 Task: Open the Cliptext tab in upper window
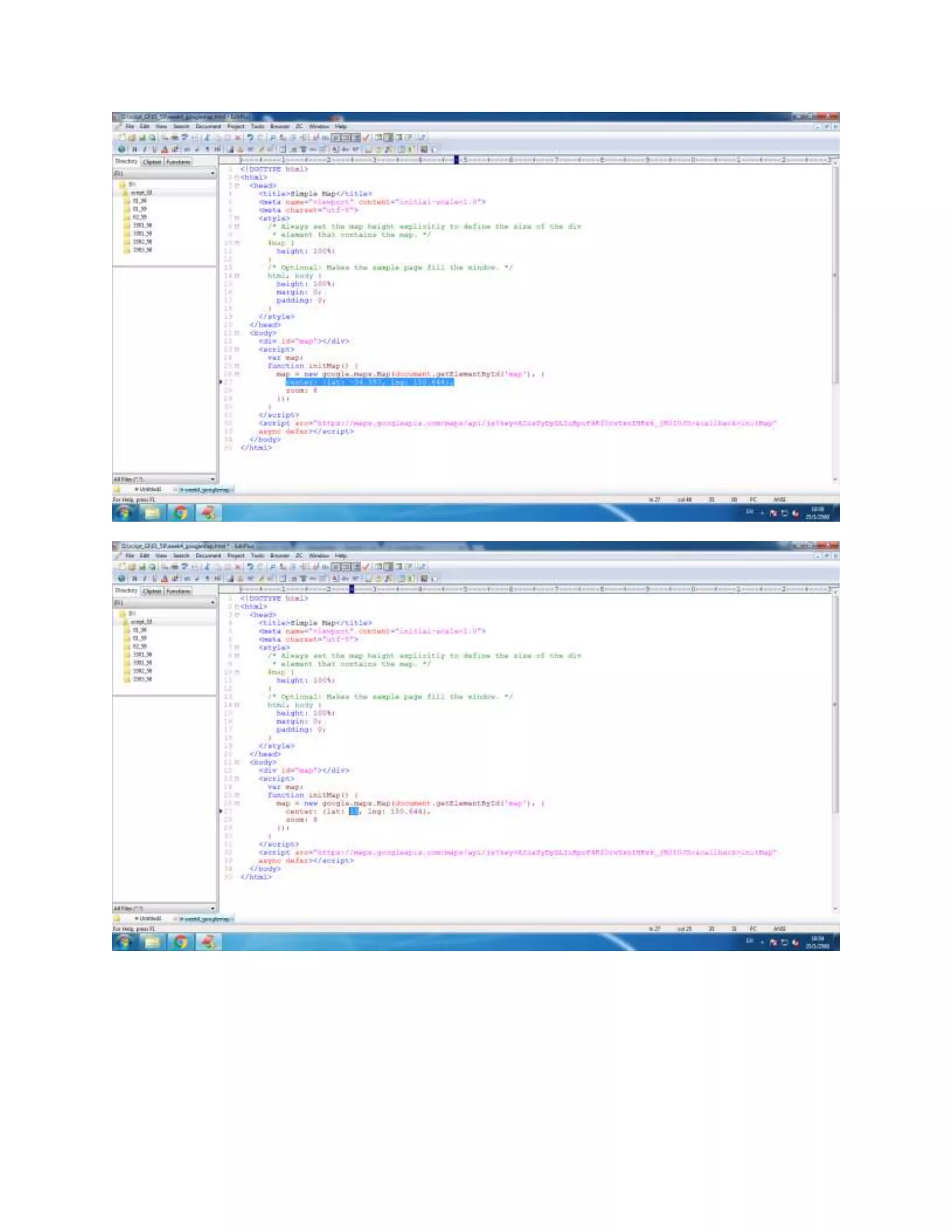click(152, 162)
